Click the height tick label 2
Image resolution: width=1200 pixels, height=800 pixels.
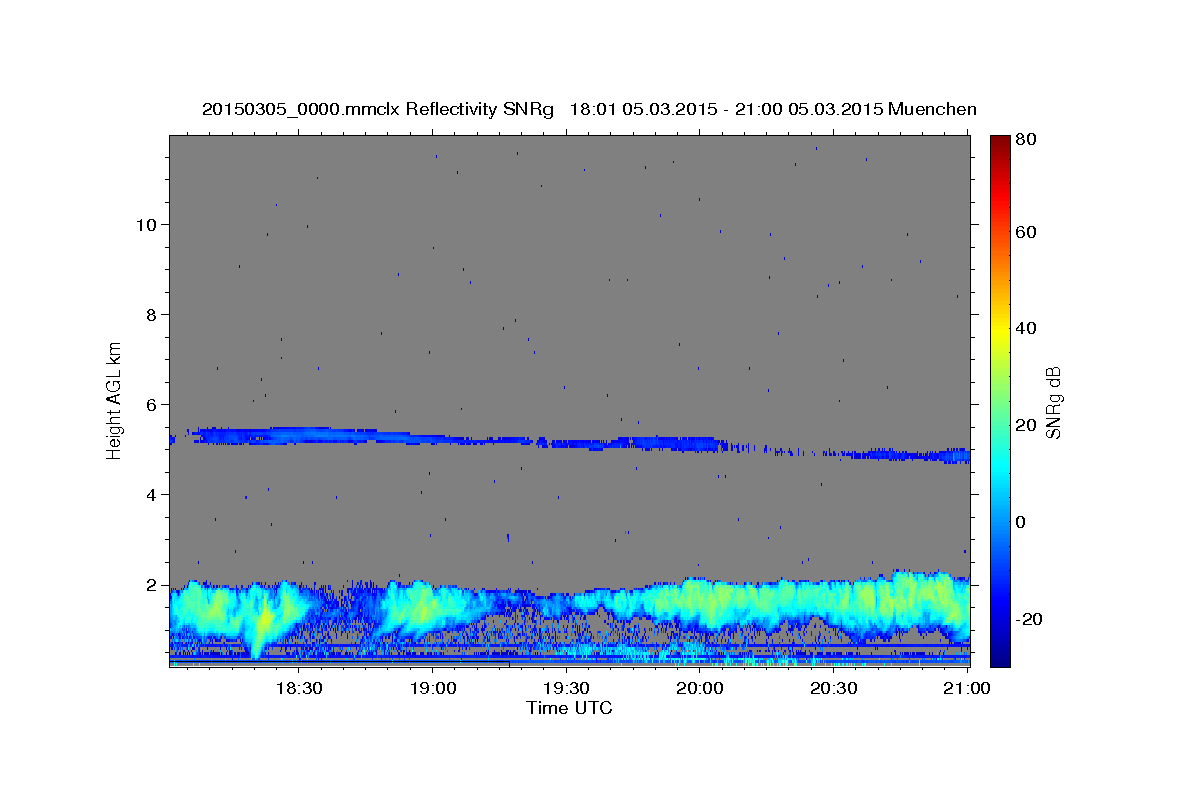(x=153, y=584)
